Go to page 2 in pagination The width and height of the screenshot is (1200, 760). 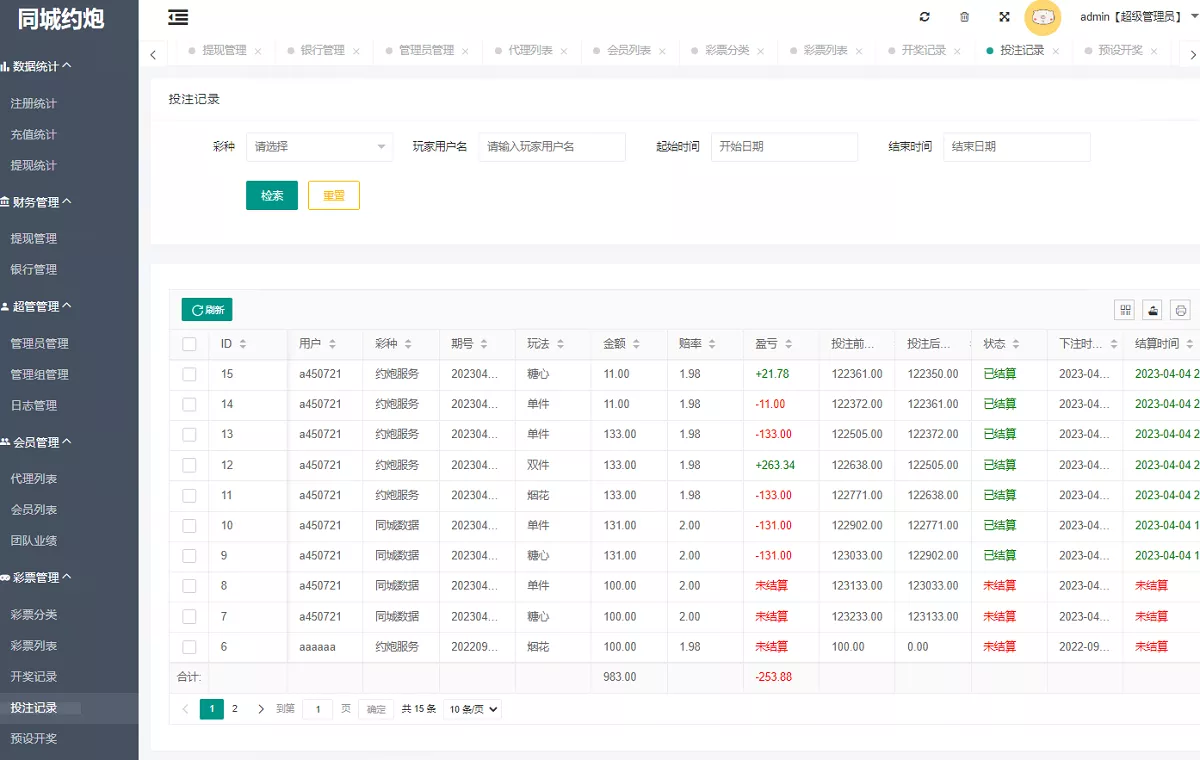(232, 708)
